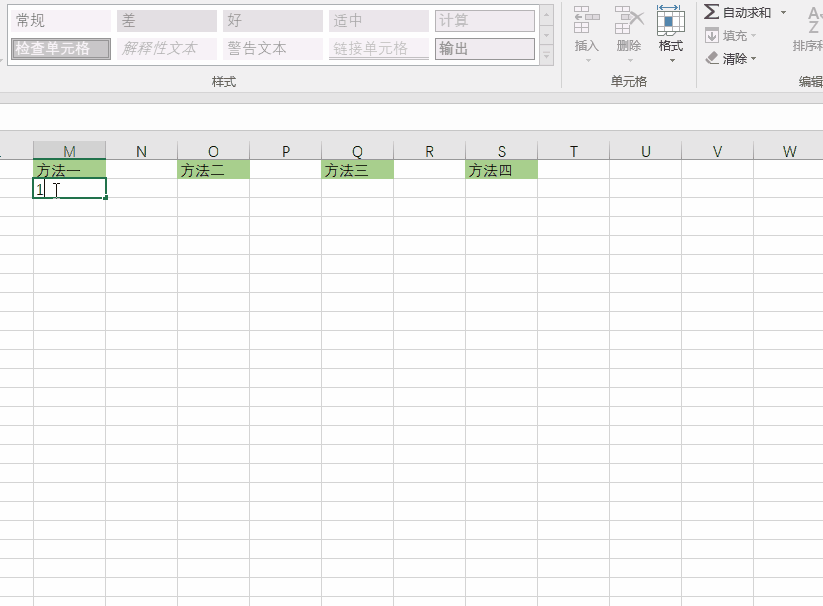Open the 填充 dropdown arrow
Screen dimensions: 823x606
(754, 36)
